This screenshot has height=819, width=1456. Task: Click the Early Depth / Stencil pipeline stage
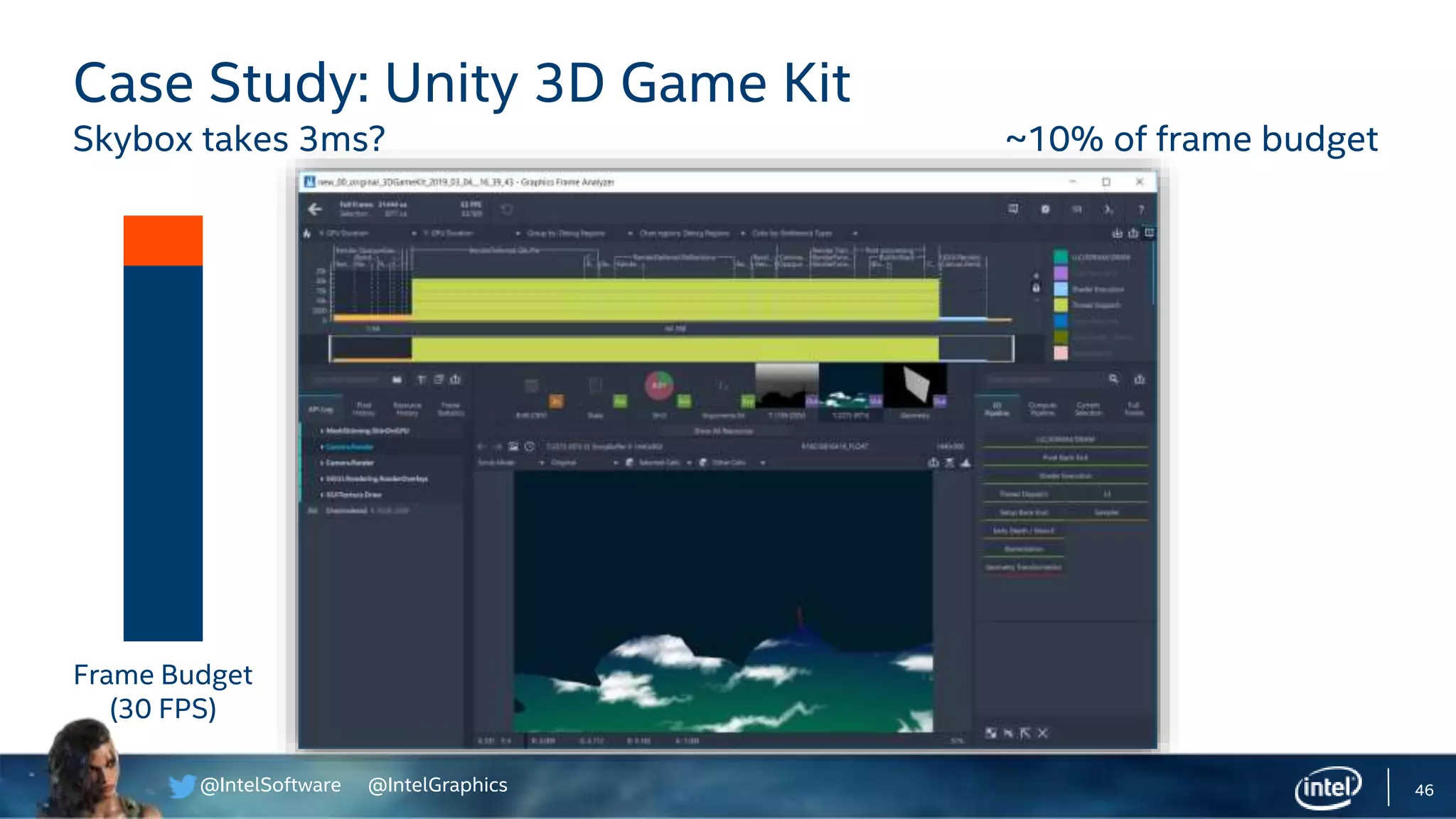tap(1024, 531)
